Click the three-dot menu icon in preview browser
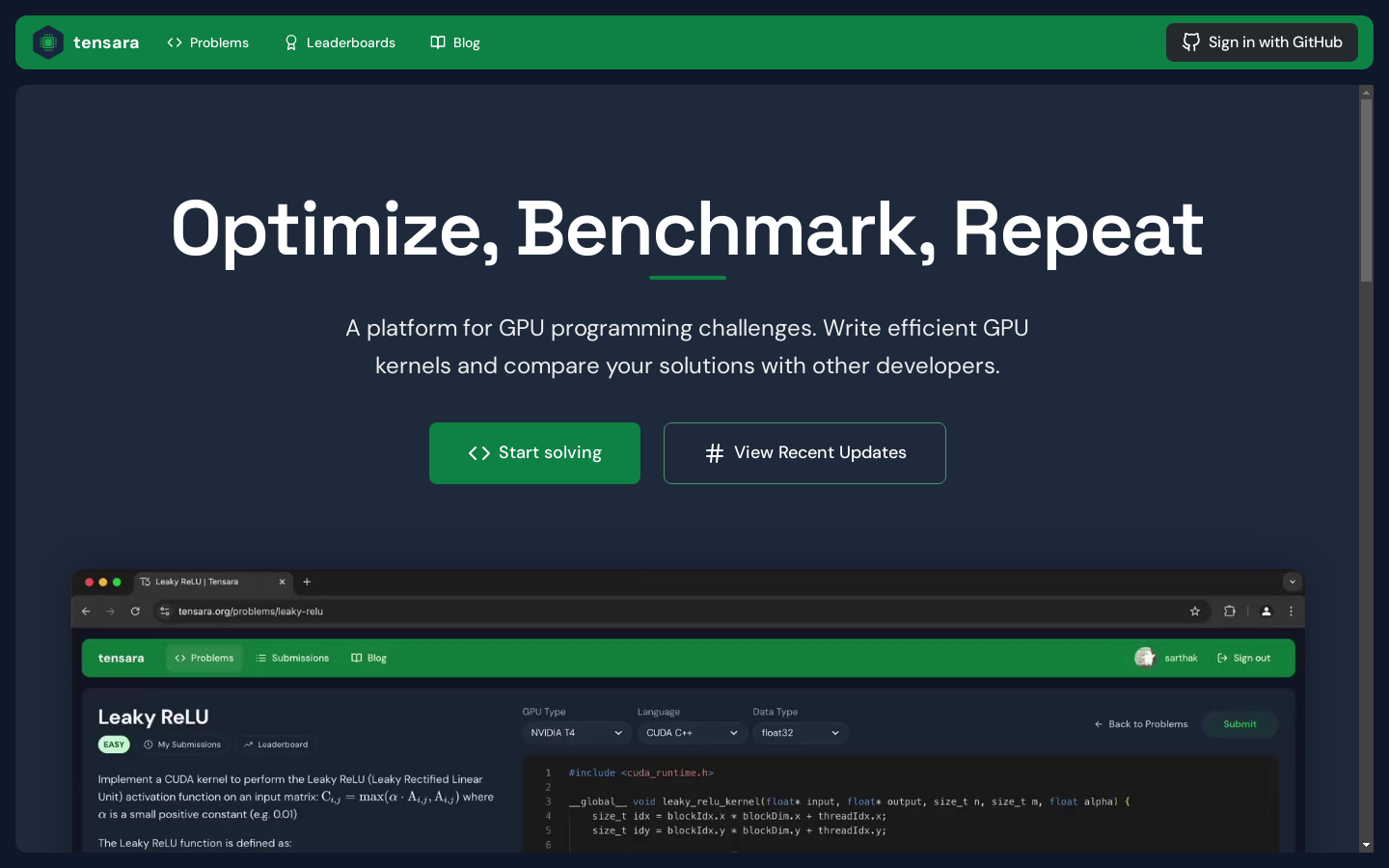 point(1291,611)
